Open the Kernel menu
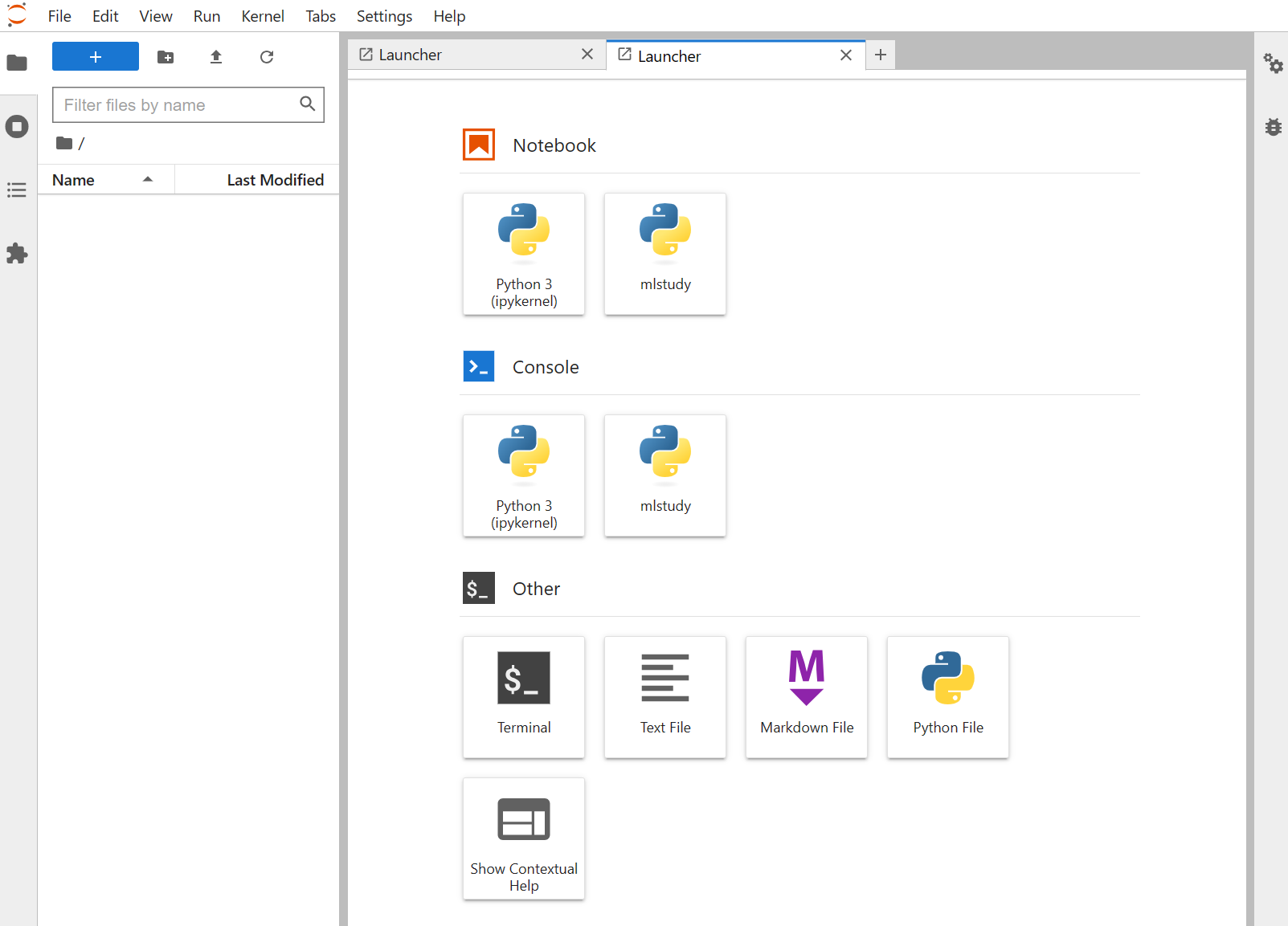 [x=263, y=16]
